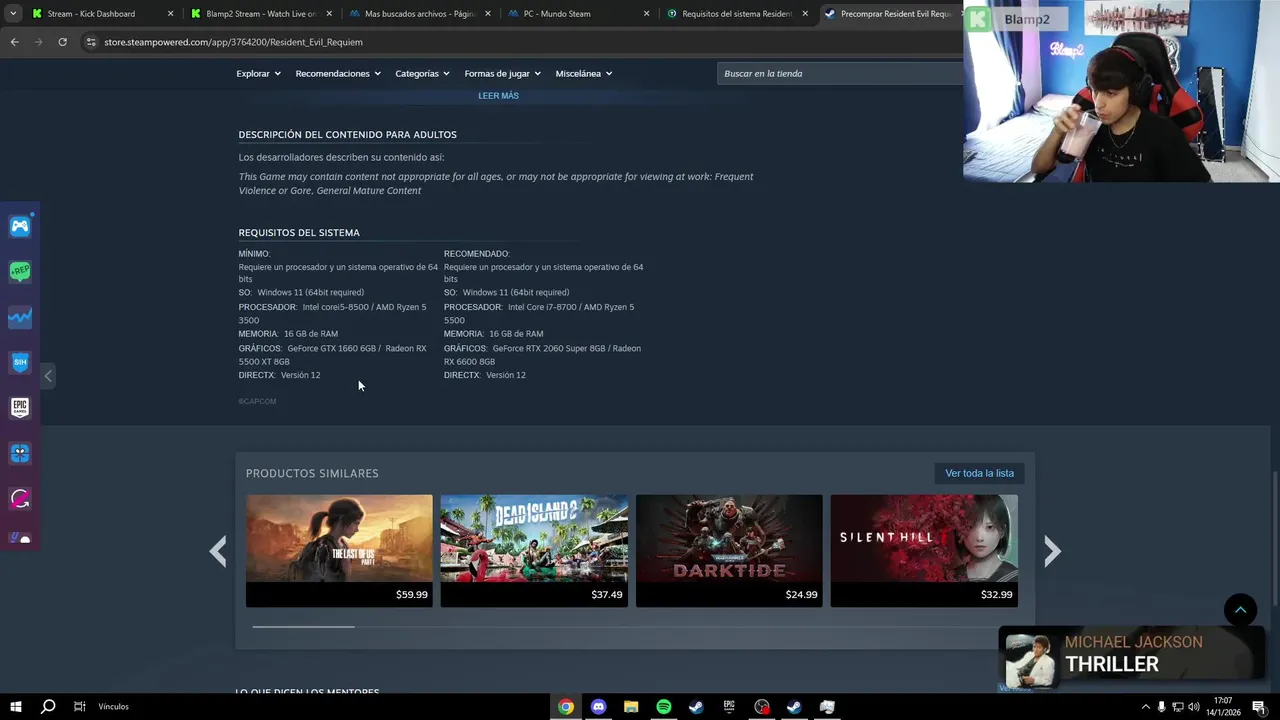The height and width of the screenshot is (720, 1280).
Task: Open Chrome from the taskbar
Action: pyautogui.click(x=566, y=706)
